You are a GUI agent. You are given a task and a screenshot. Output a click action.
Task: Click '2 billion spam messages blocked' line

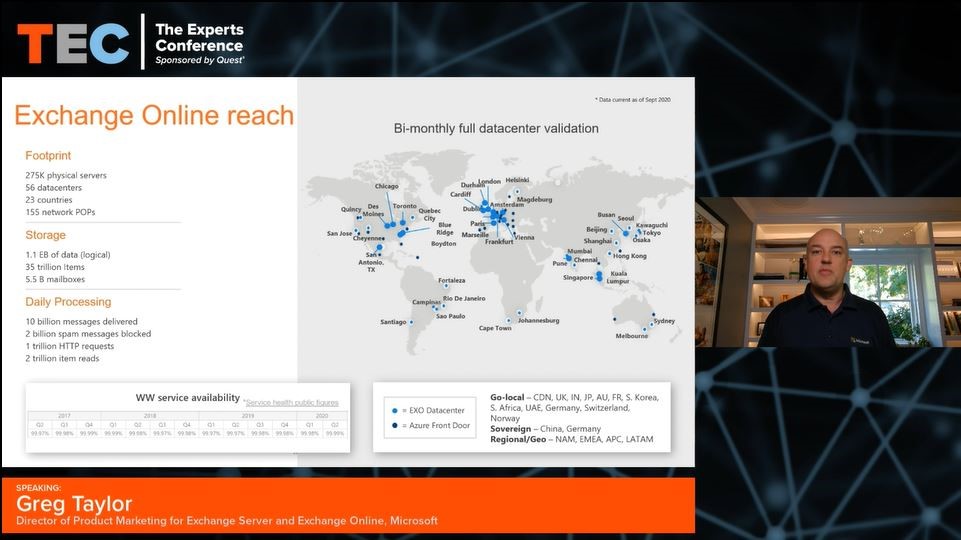tap(88, 333)
